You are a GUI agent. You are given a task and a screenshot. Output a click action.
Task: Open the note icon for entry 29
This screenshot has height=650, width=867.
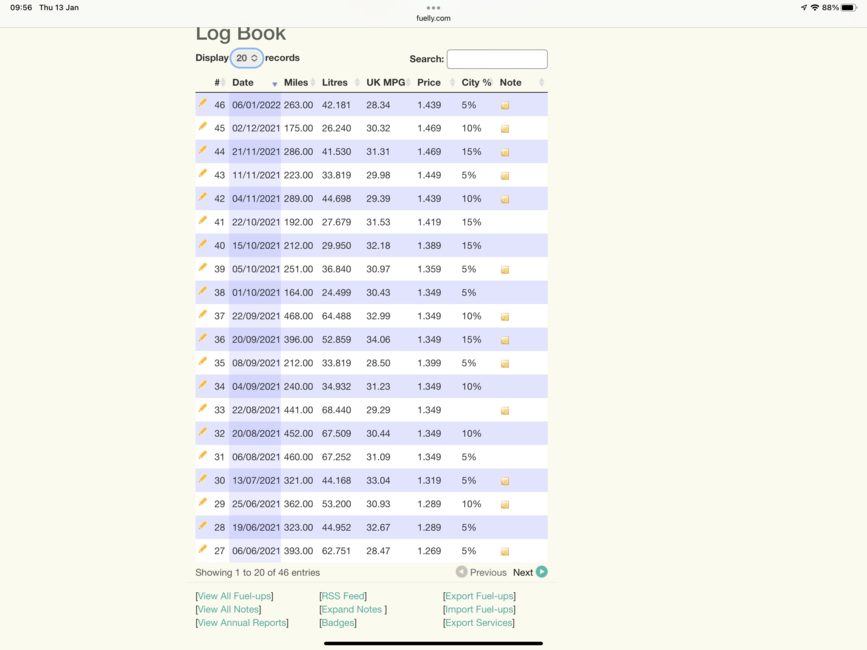click(x=505, y=505)
